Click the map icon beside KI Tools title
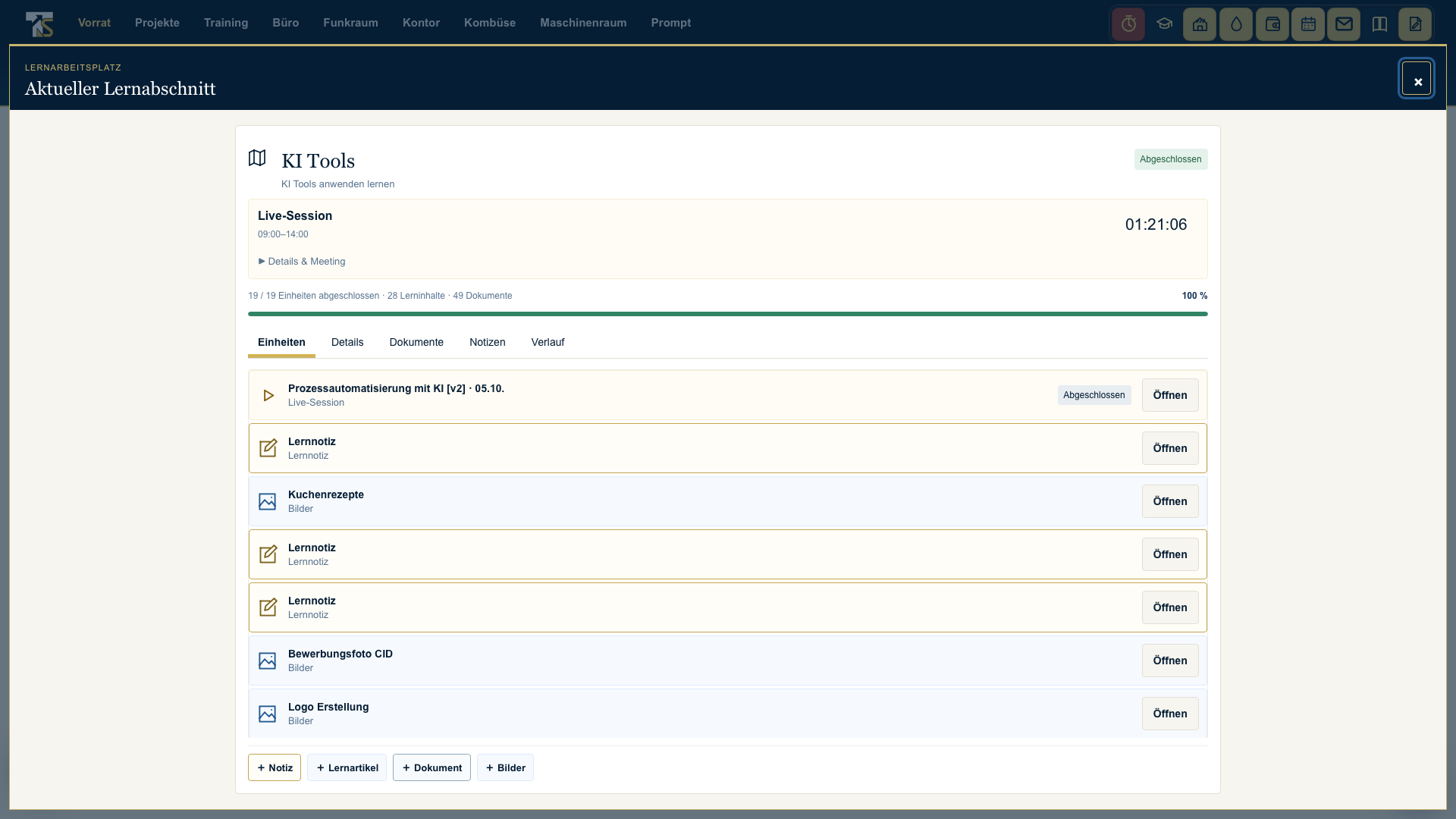This screenshot has width=1456, height=819. coord(257,158)
